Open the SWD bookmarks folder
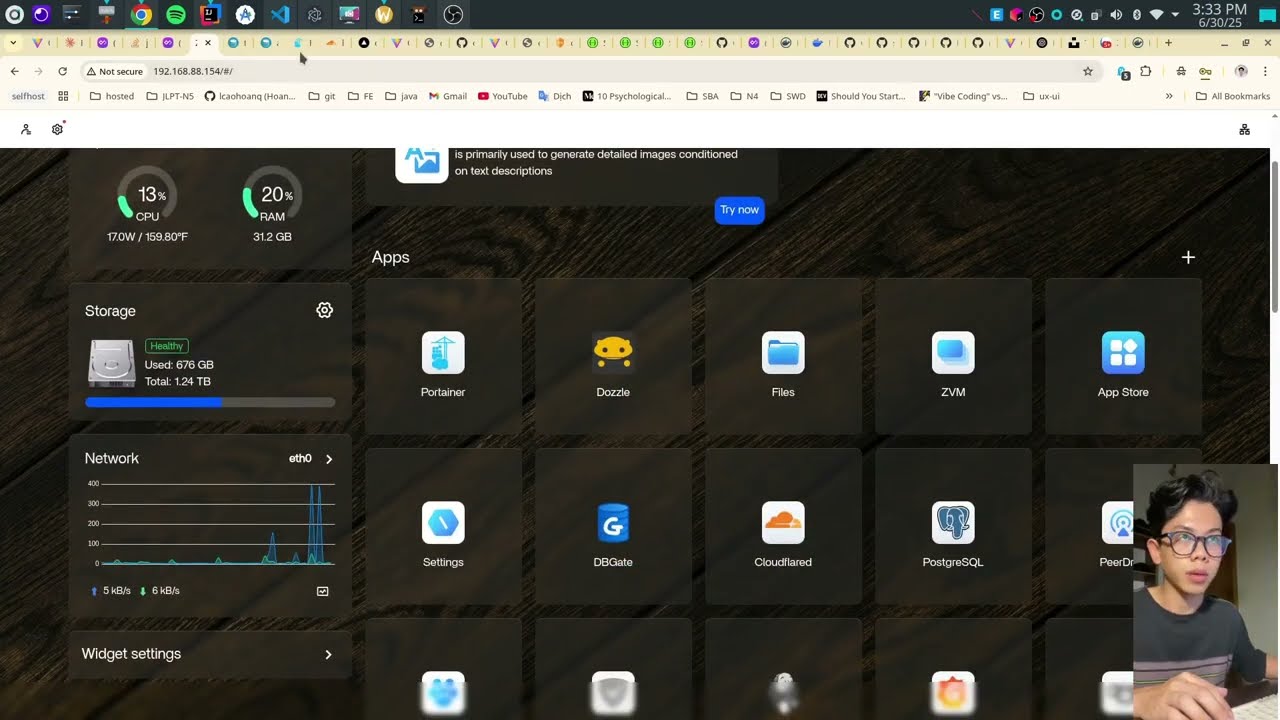This screenshot has height=720, width=1280. pos(787,96)
